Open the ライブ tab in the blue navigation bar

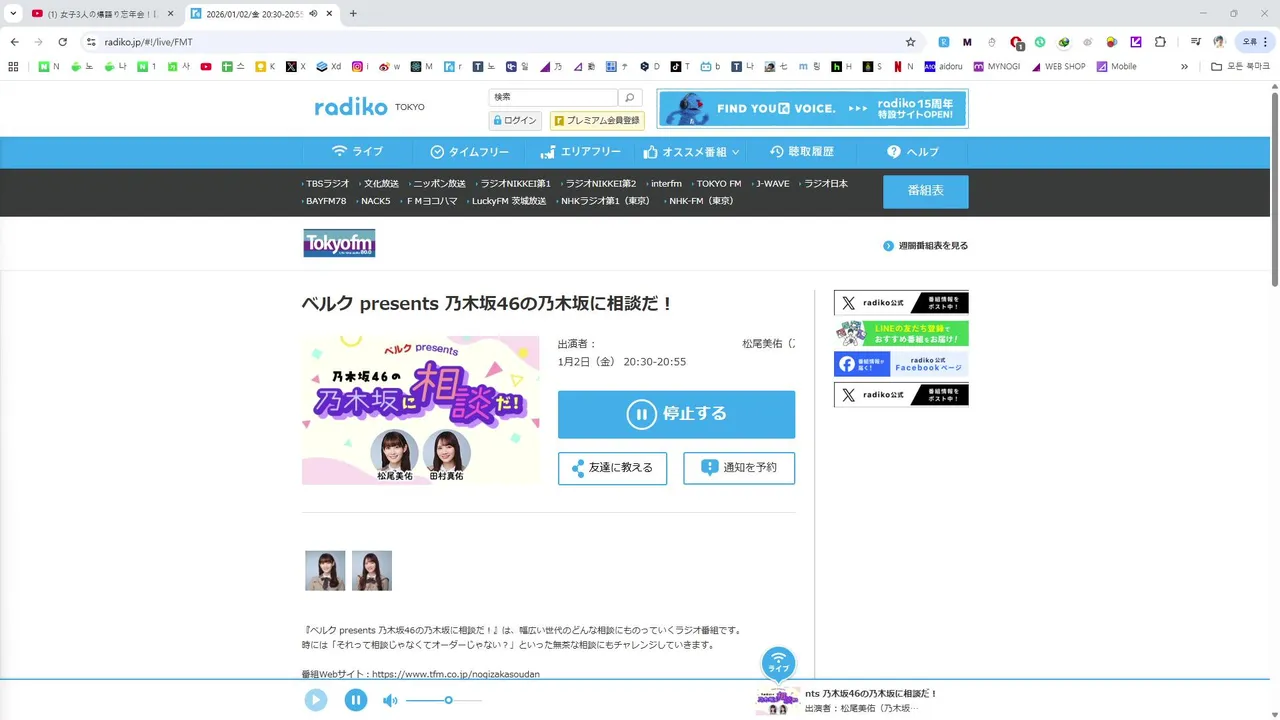(x=357, y=152)
